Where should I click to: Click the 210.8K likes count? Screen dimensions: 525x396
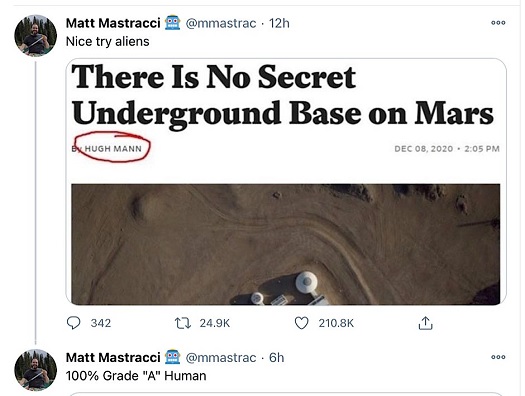(x=336, y=323)
